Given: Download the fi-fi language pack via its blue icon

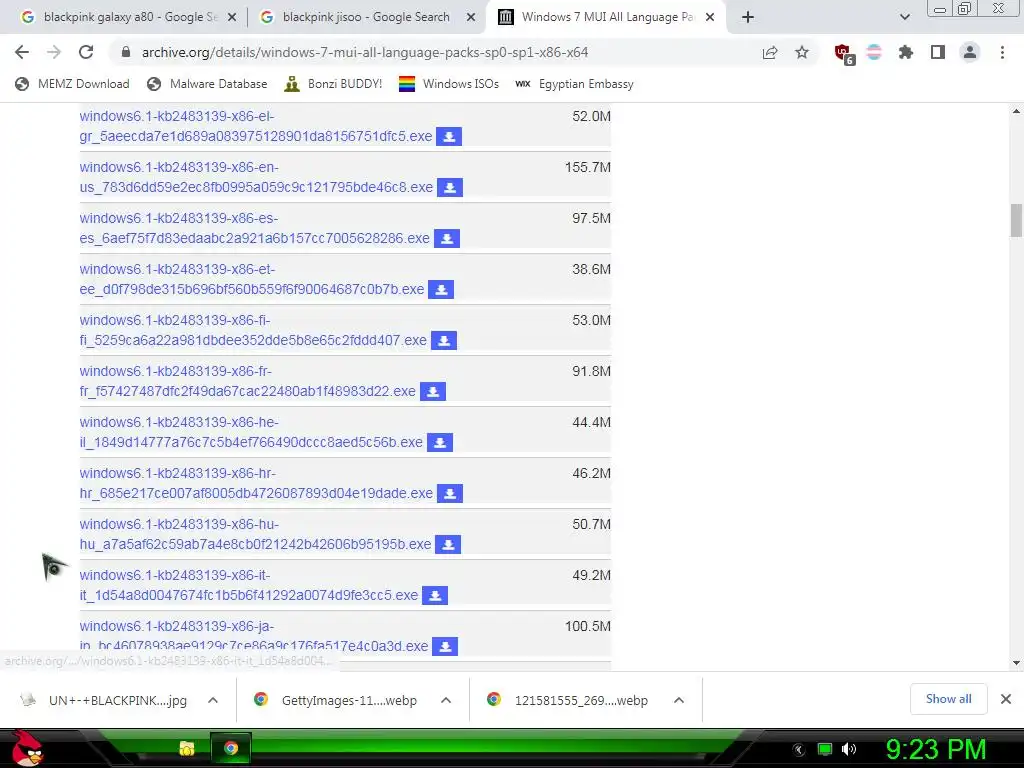Looking at the screenshot, I should pyautogui.click(x=443, y=340).
